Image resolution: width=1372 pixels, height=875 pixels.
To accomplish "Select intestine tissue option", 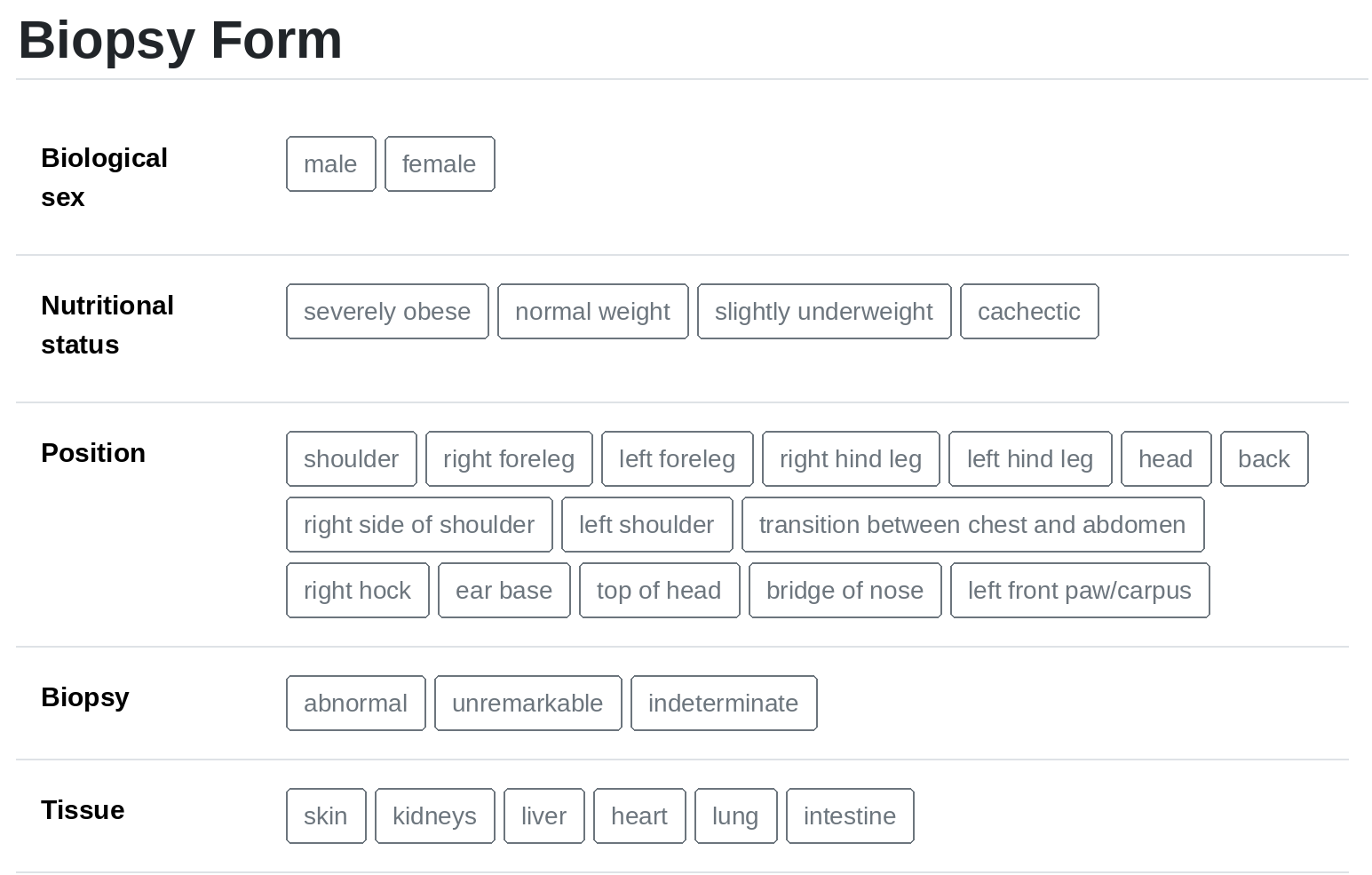I will (850, 816).
